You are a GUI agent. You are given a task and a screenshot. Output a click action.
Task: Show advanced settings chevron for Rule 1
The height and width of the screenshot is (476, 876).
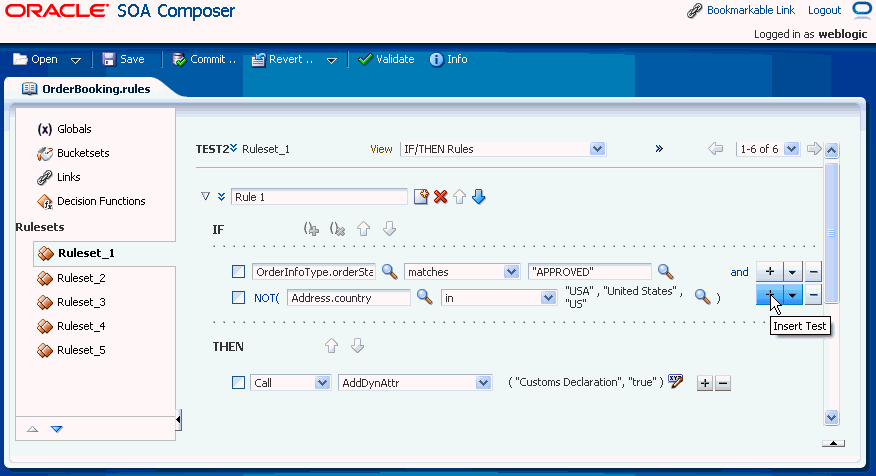click(x=221, y=197)
